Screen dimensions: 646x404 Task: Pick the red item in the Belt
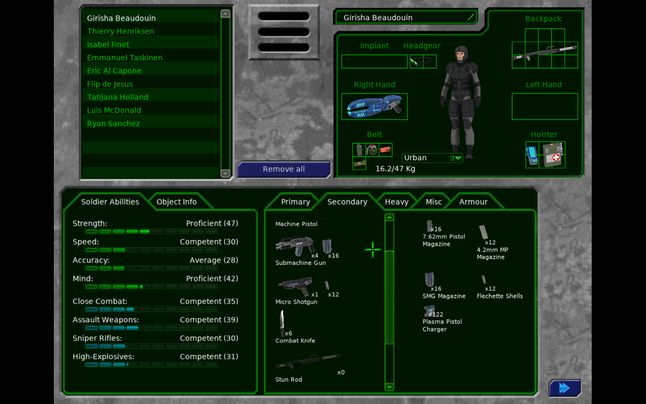386,149
